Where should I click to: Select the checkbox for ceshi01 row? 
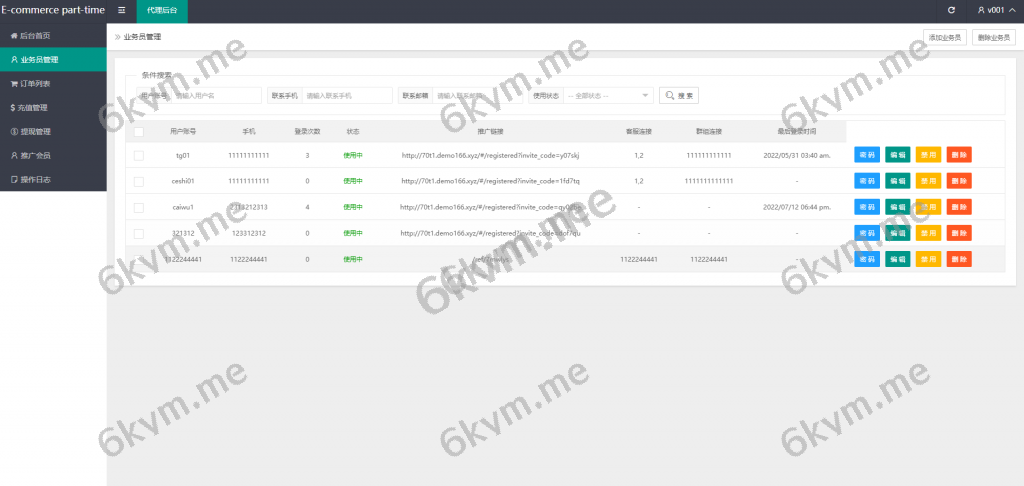pyautogui.click(x=138, y=181)
